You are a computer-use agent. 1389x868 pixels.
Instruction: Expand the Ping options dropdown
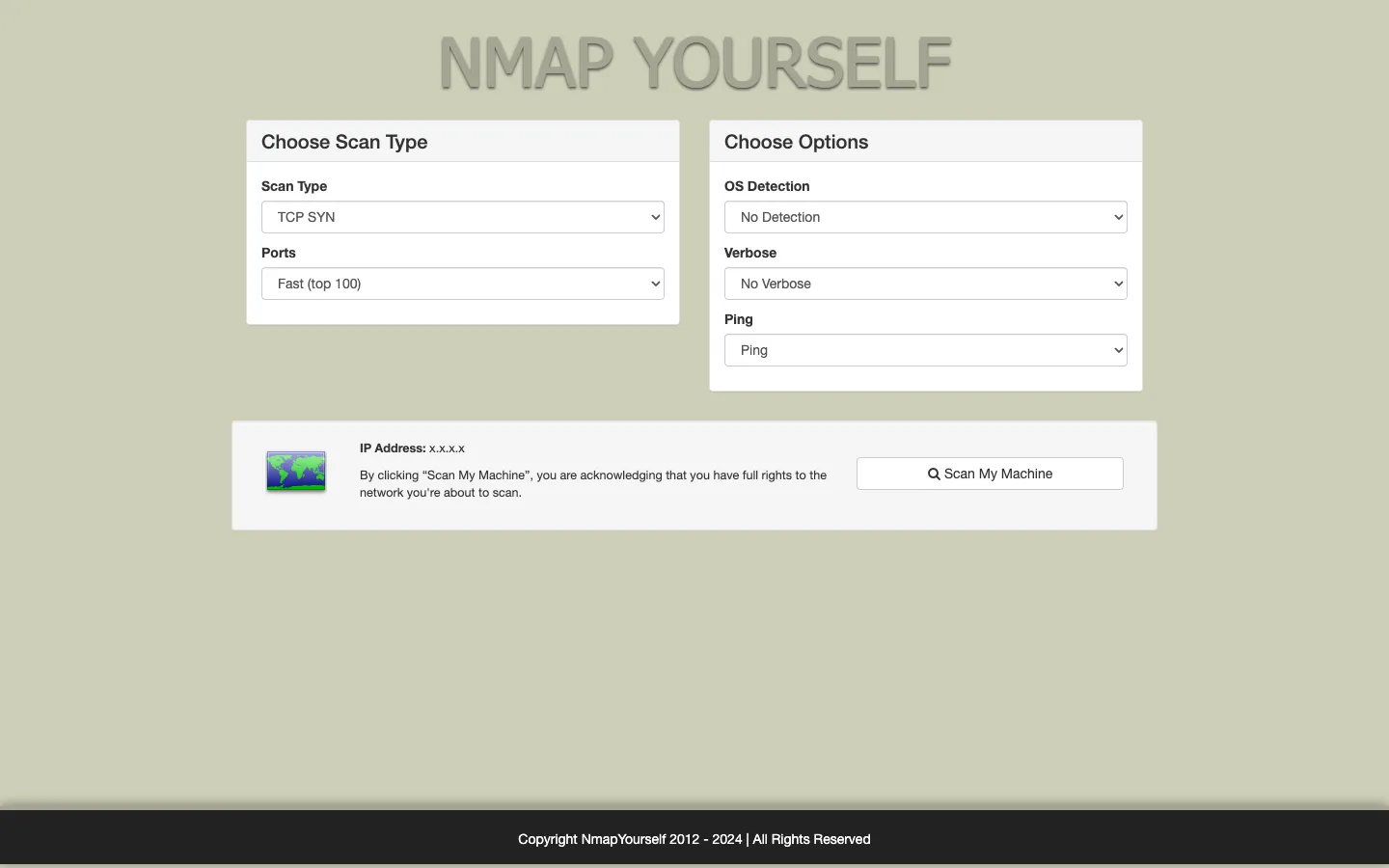[x=926, y=350]
